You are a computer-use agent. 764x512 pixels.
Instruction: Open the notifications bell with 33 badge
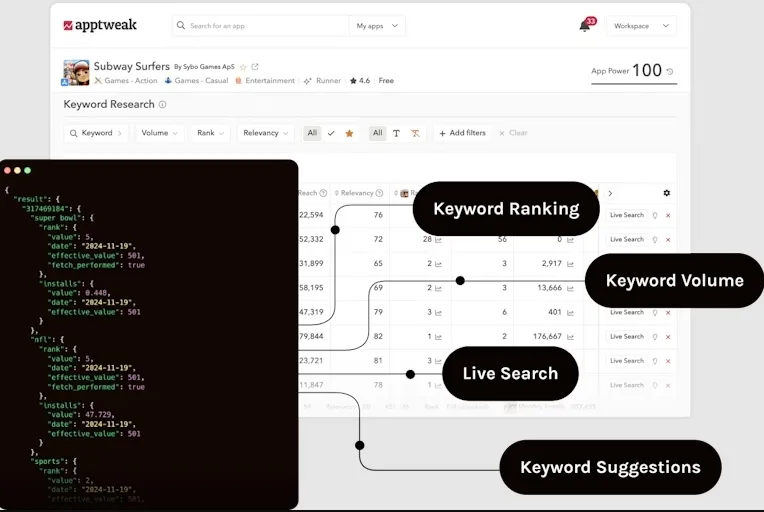pyautogui.click(x=586, y=25)
